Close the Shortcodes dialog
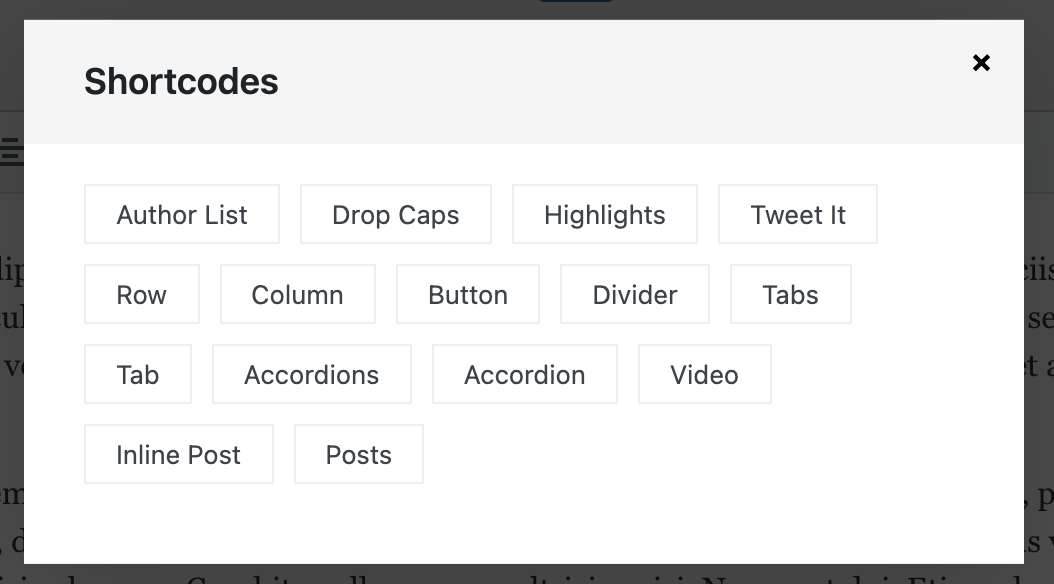 981,63
